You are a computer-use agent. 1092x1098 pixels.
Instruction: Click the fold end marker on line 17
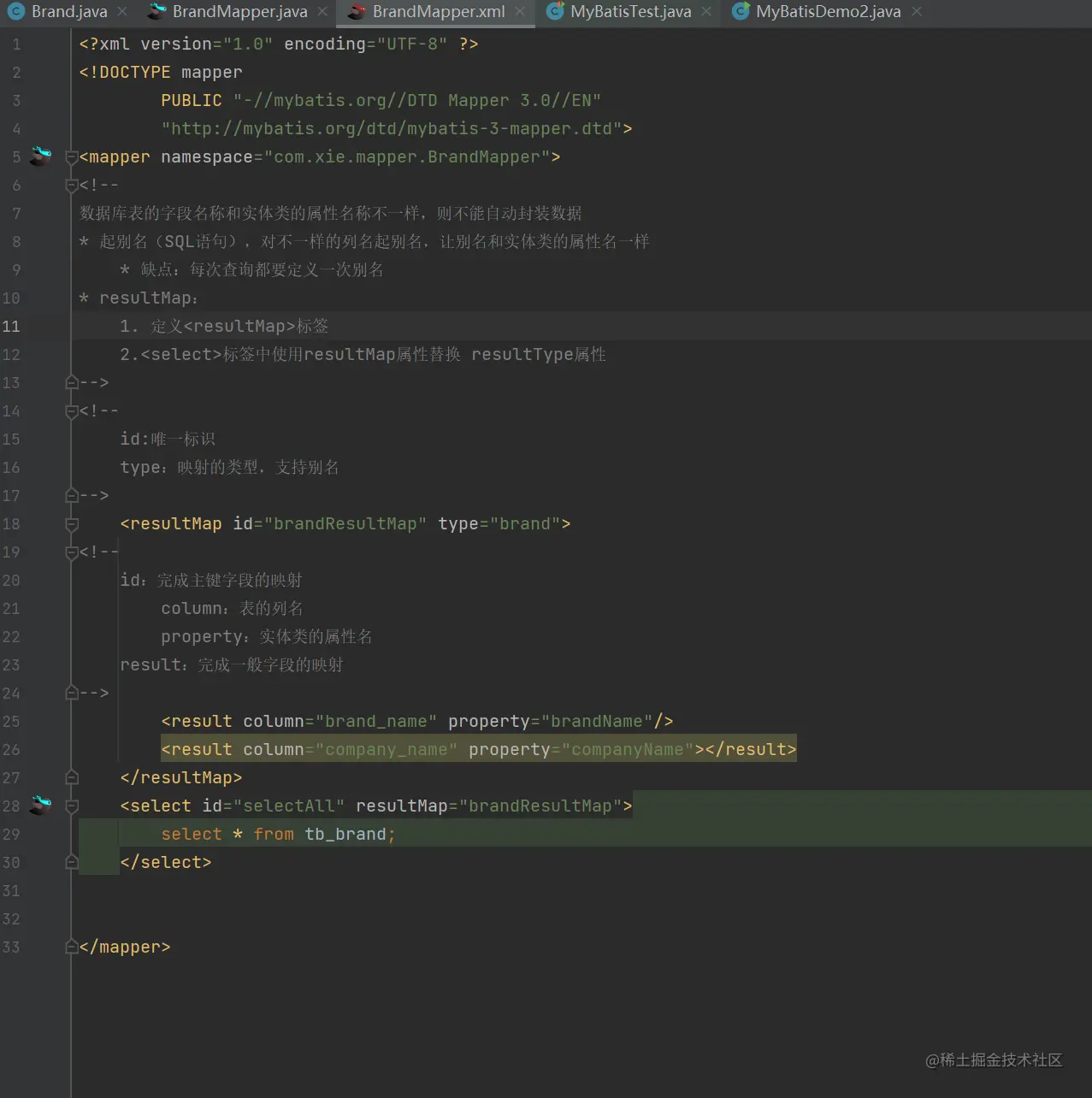point(72,495)
